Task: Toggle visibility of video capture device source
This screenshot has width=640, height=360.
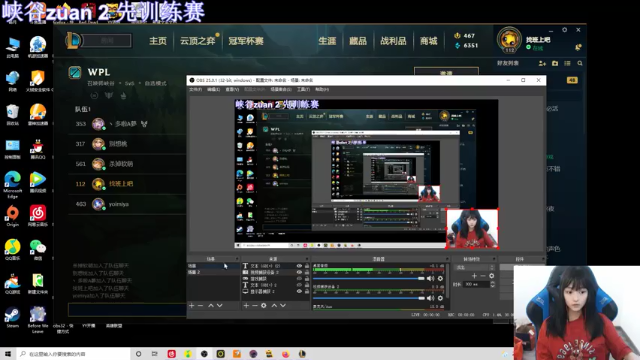Action: (x=299, y=272)
